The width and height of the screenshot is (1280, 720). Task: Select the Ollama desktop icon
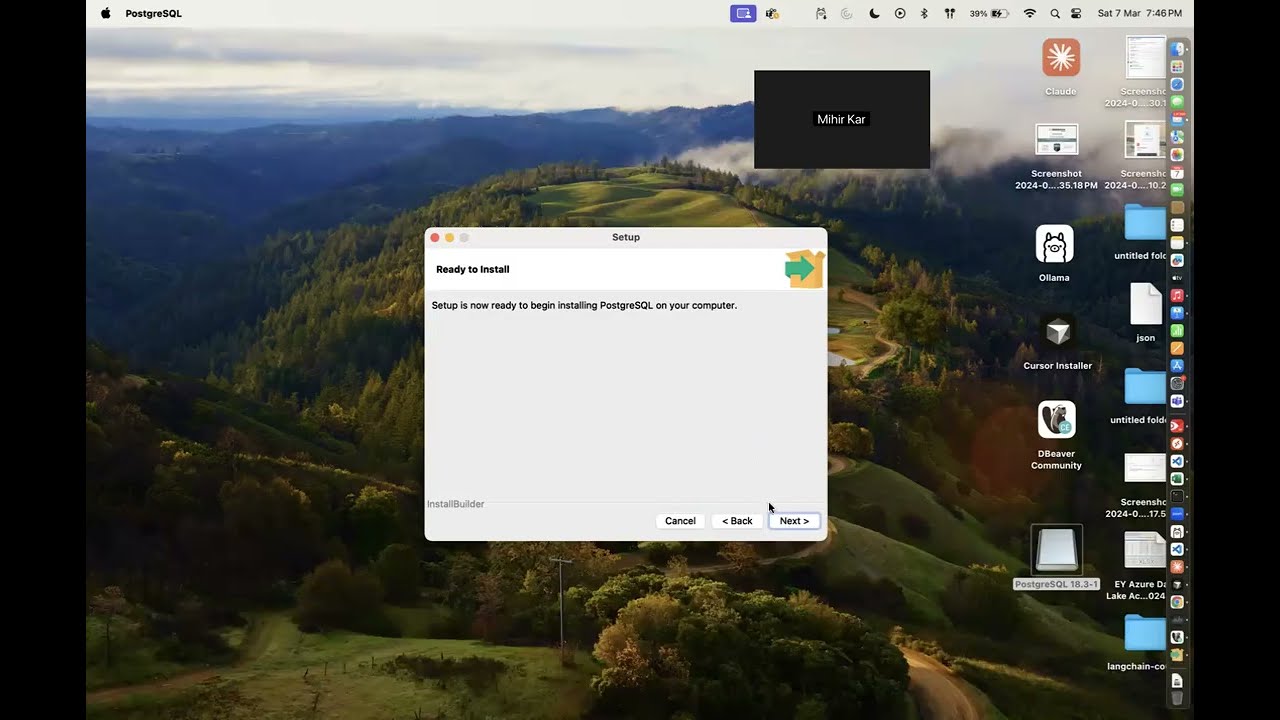1054,244
